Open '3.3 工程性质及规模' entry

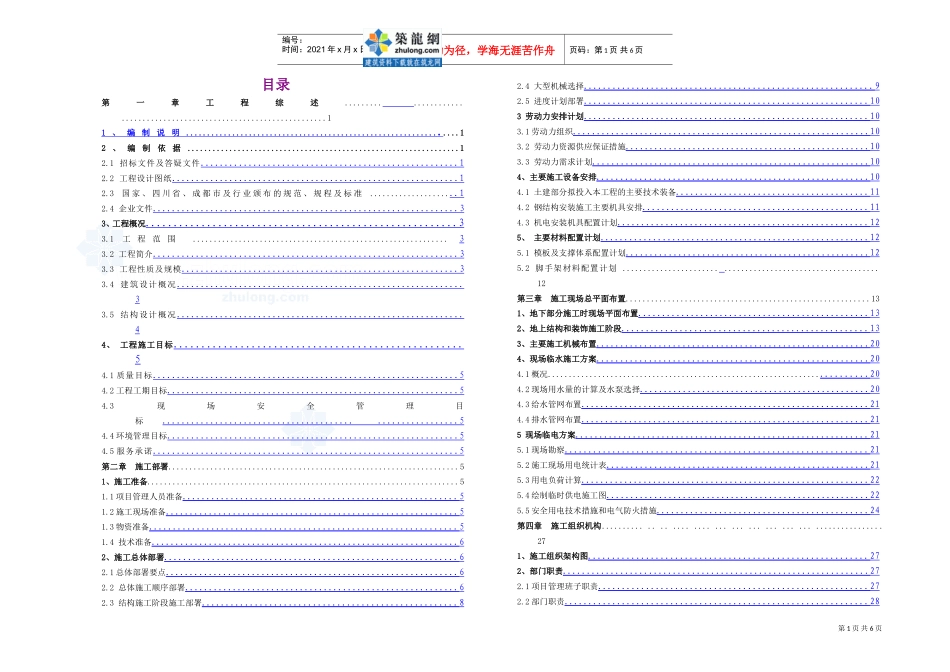pyautogui.click(x=282, y=269)
